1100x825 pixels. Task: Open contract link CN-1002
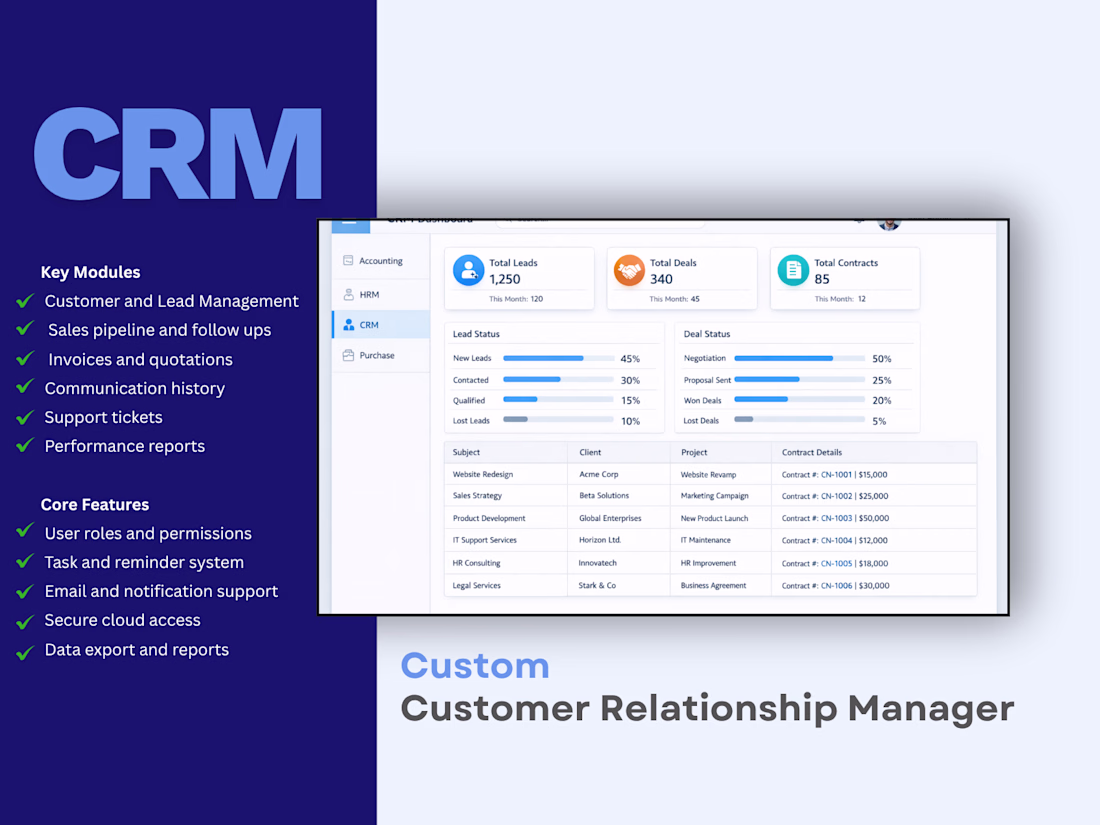(x=836, y=496)
